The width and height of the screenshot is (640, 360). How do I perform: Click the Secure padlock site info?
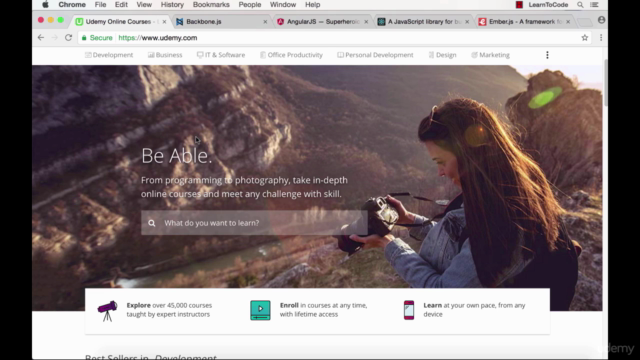coord(97,38)
